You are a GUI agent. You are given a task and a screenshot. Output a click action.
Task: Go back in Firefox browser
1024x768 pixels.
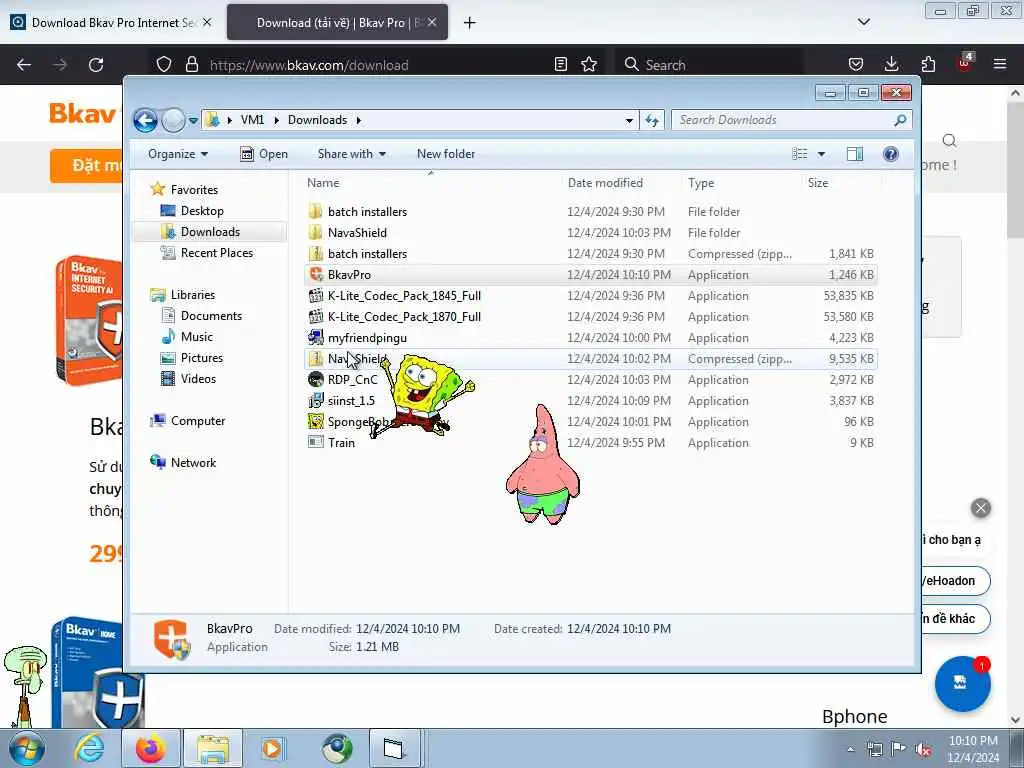[x=24, y=65]
